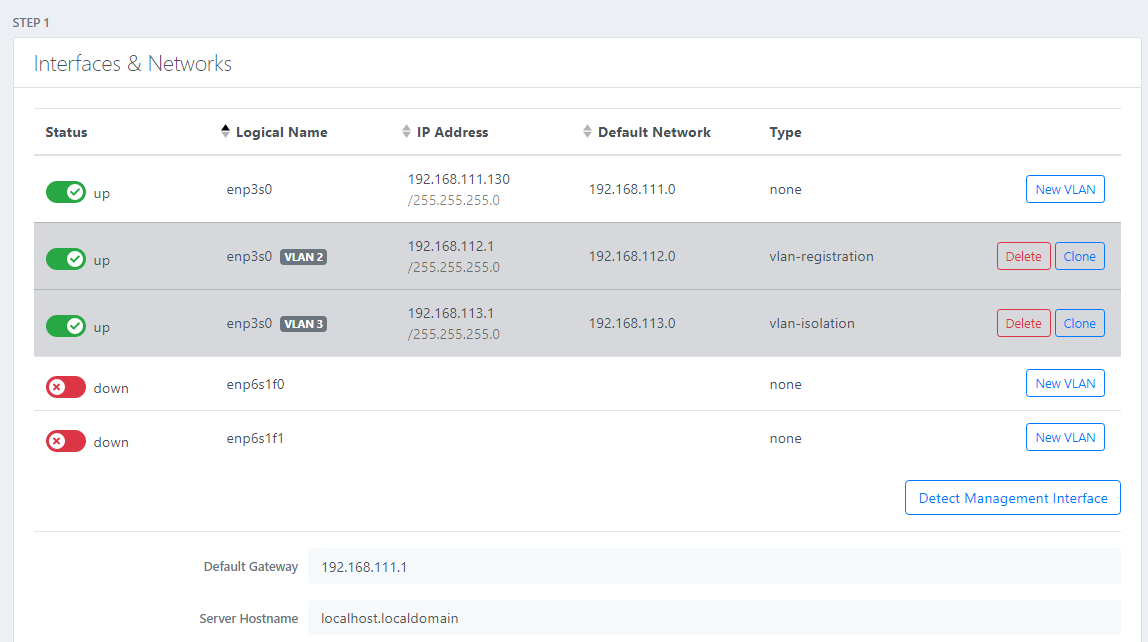Enable the enp6s1f1 interface
This screenshot has height=642, width=1148.
(65, 440)
